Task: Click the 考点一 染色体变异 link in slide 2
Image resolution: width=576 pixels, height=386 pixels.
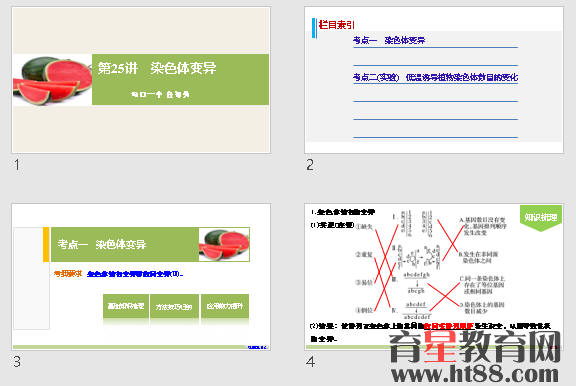Action: (389, 40)
